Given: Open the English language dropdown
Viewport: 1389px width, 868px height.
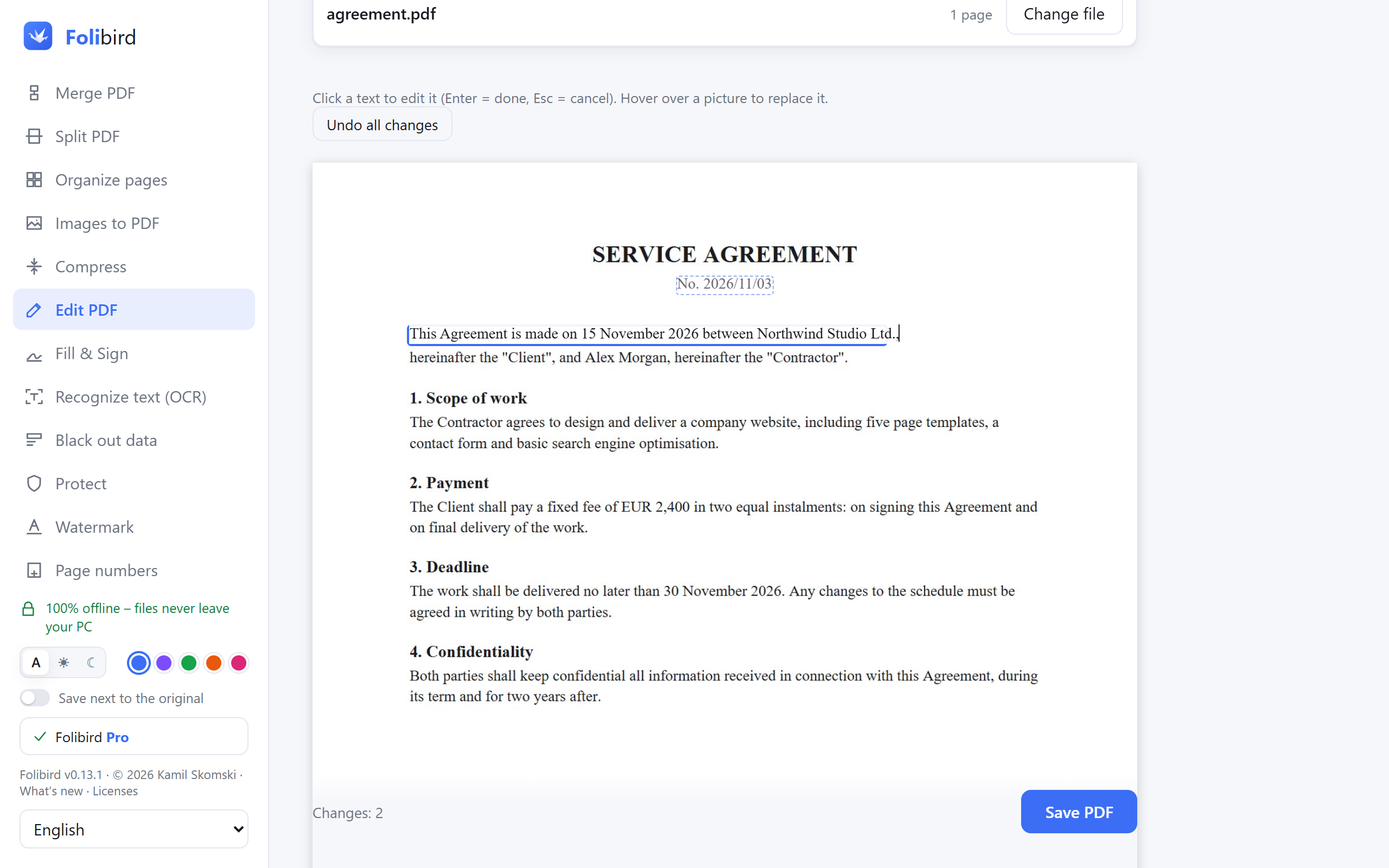Looking at the screenshot, I should point(133,829).
